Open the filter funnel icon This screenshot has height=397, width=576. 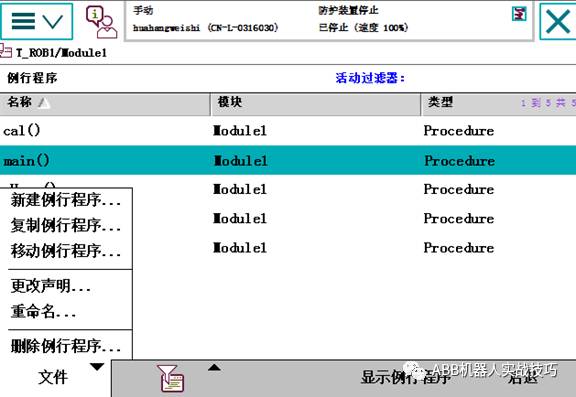coord(171,378)
